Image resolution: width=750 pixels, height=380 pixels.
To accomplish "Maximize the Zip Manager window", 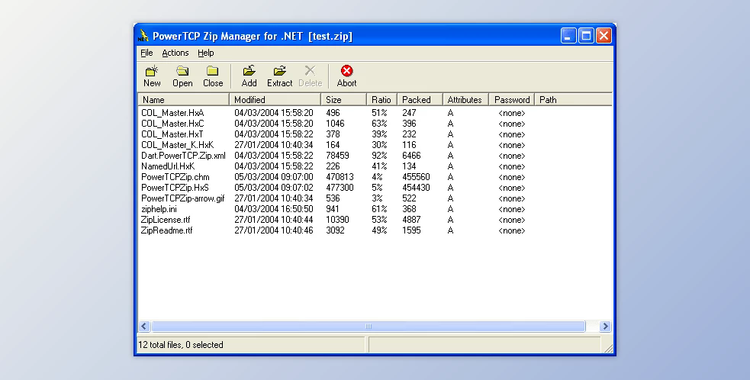I will 586,36.
